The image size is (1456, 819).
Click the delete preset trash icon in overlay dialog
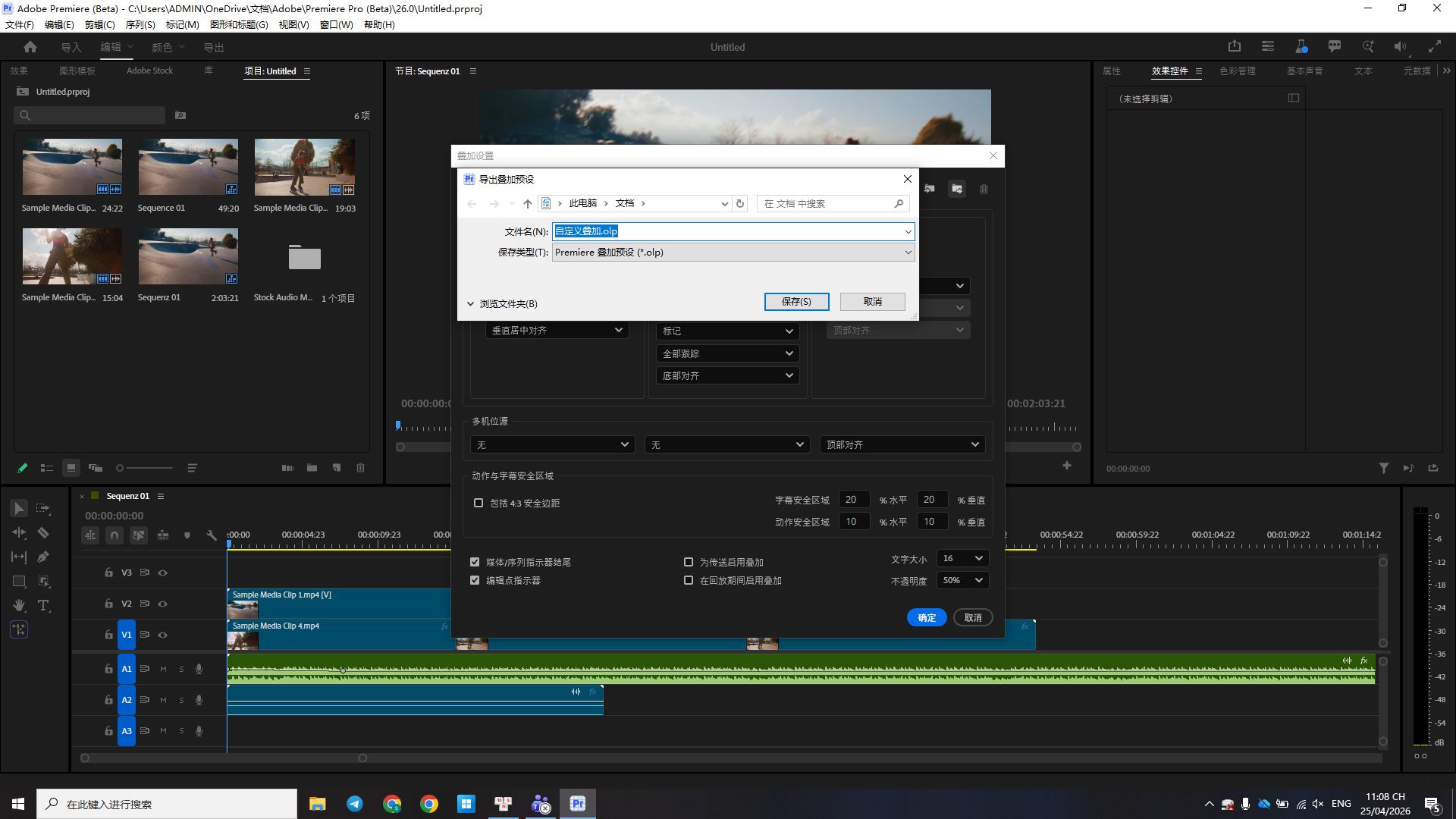coord(984,189)
